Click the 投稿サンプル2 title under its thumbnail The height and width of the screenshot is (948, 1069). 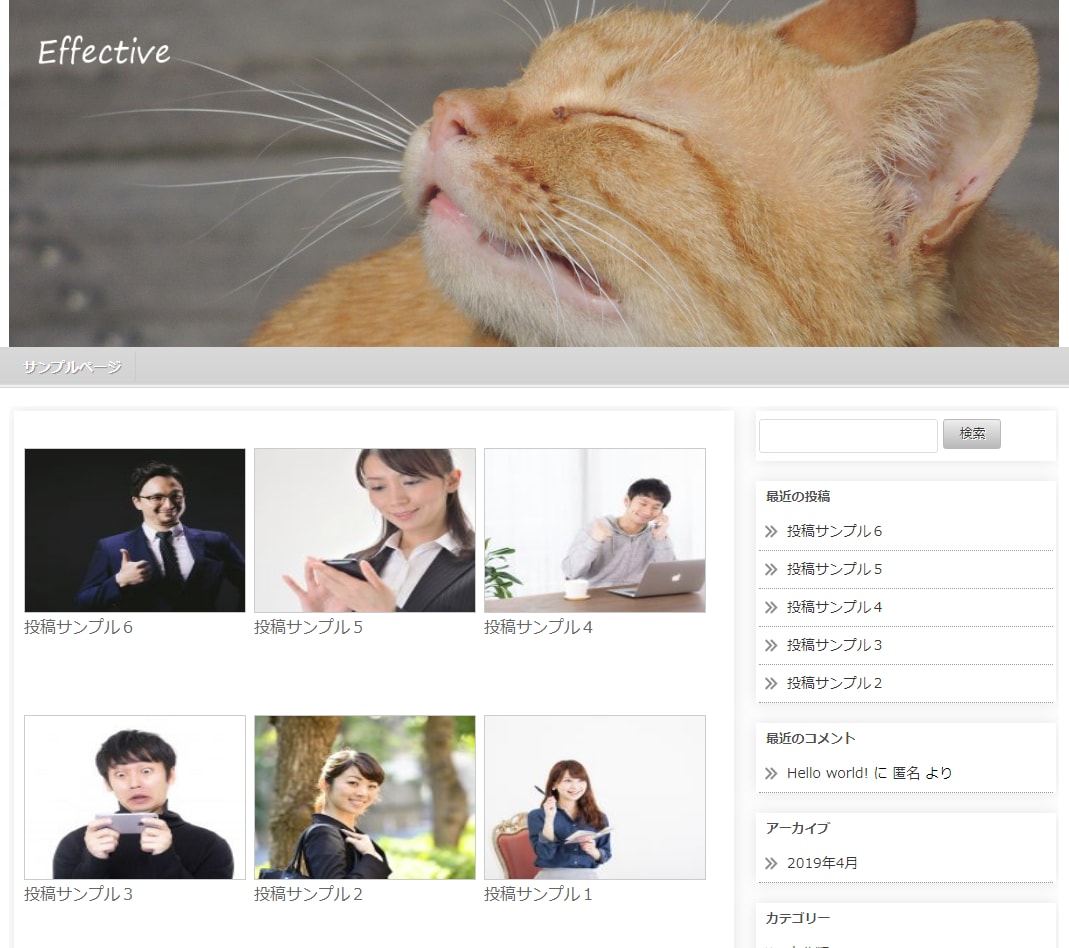coord(308,894)
